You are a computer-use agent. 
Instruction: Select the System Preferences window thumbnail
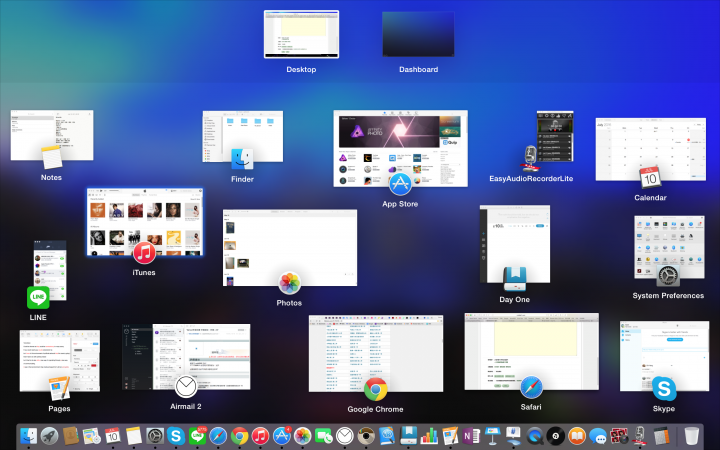point(669,247)
